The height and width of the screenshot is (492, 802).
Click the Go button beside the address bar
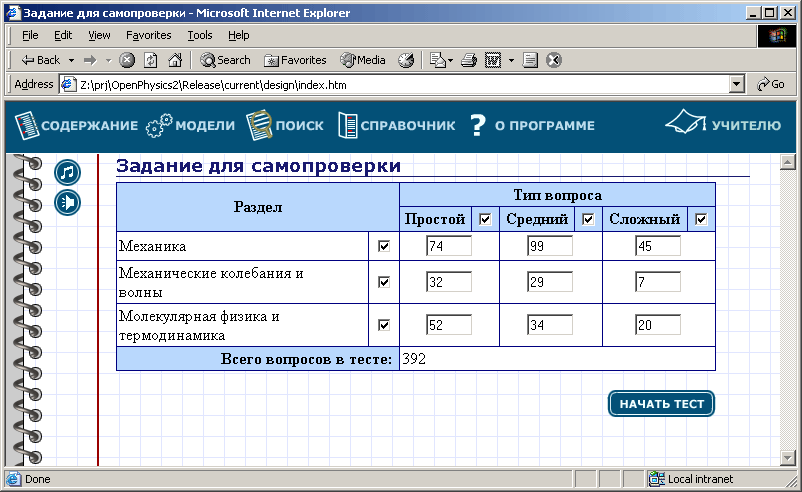tap(771, 85)
